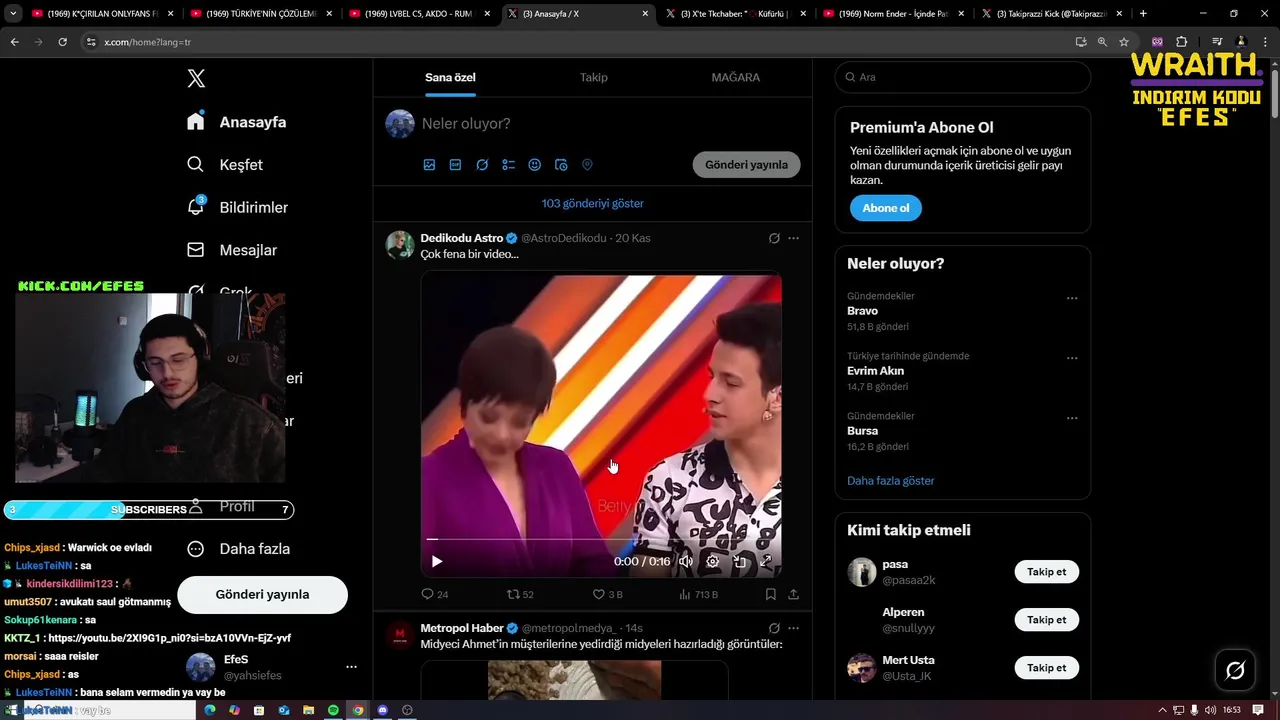Image resolution: width=1280 pixels, height=720 pixels.
Task: Click Grok icon on Dedikodu Astro post
Action: click(774, 238)
